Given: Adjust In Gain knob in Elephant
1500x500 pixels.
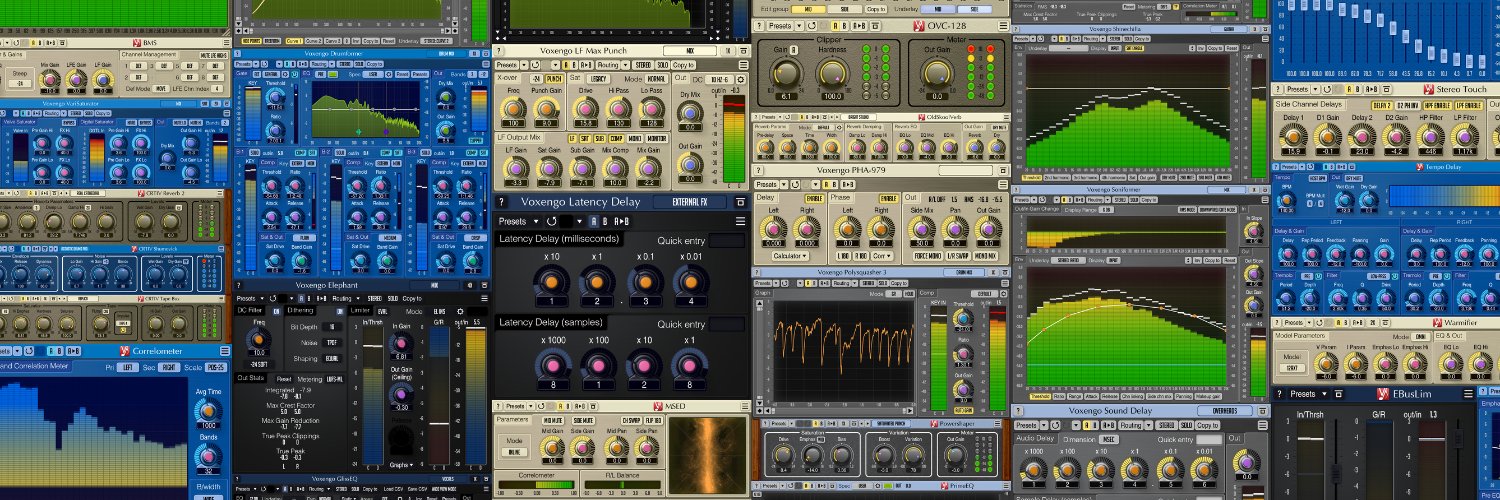Looking at the screenshot, I should point(401,344).
